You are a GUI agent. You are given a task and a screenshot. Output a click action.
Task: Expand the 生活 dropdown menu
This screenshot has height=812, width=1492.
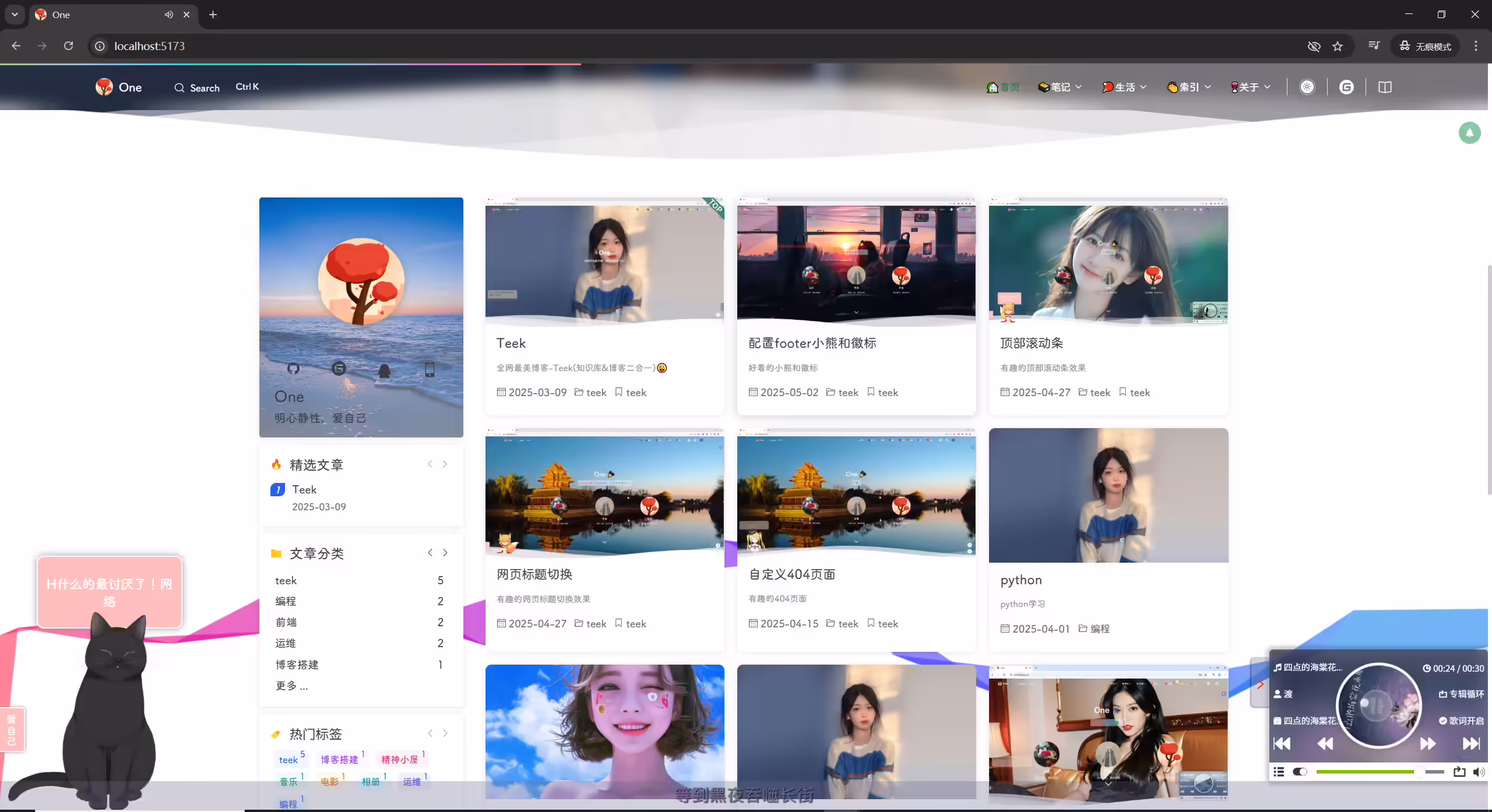click(1124, 87)
